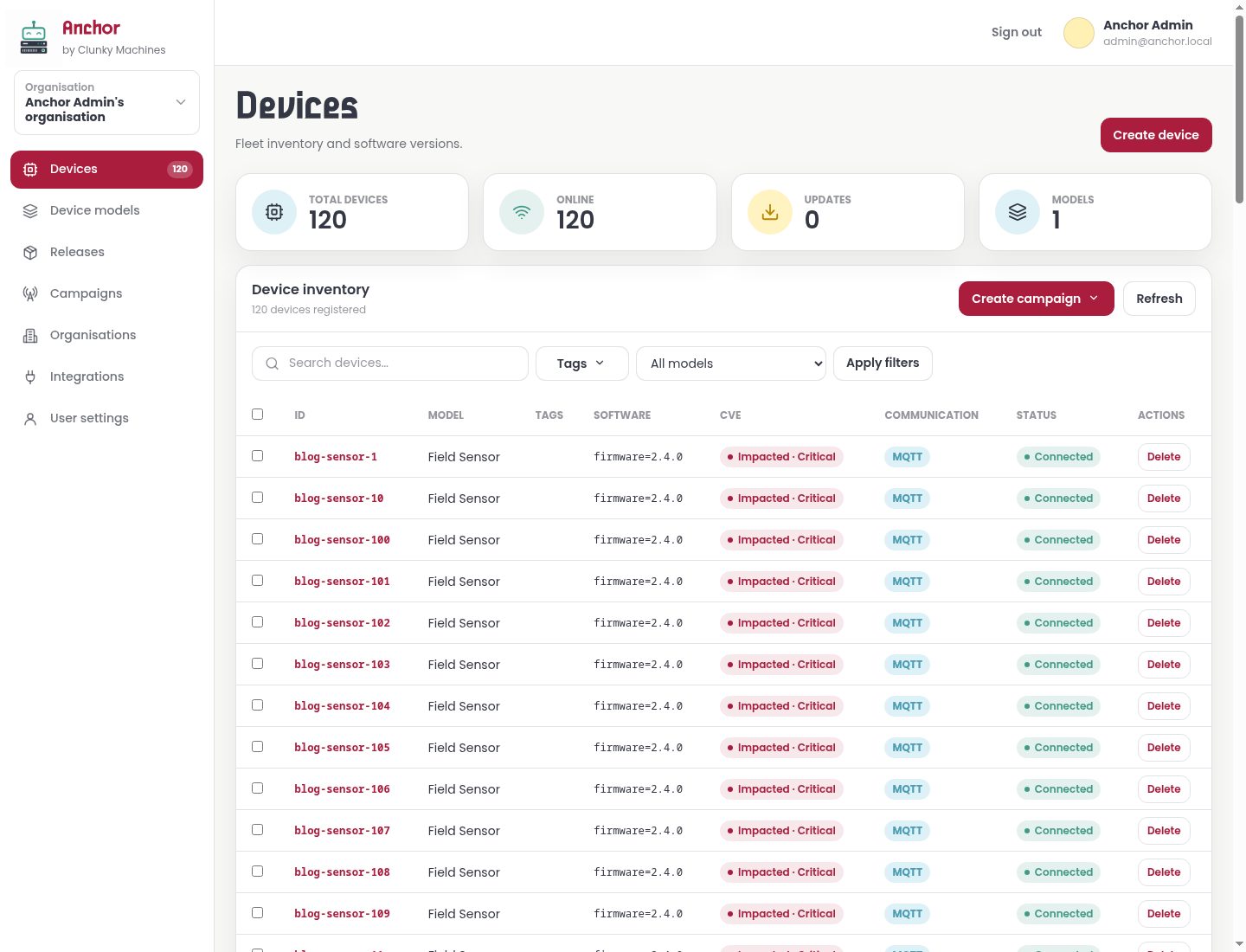Screen dimensions: 1246x952
Task: Tick the checkbox for blog-sensor-105
Action: pos(257,747)
